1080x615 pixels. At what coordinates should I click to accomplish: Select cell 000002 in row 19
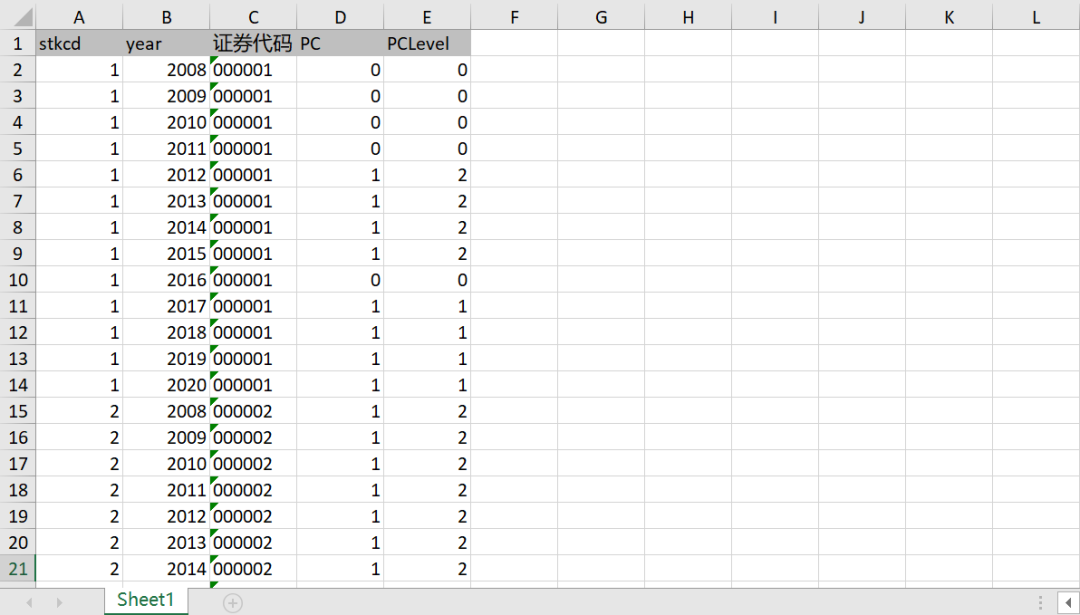(253, 517)
